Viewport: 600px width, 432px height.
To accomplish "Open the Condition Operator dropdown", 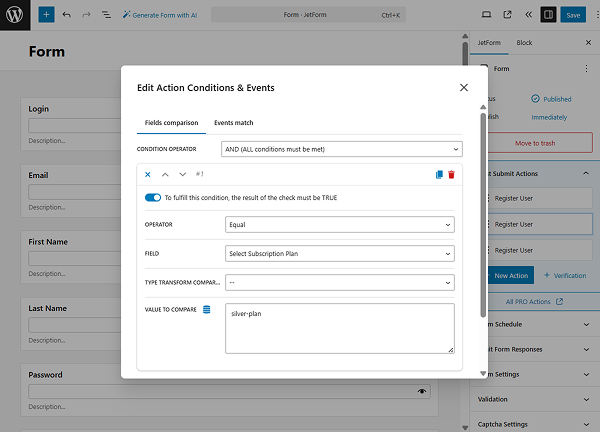I will (341, 149).
